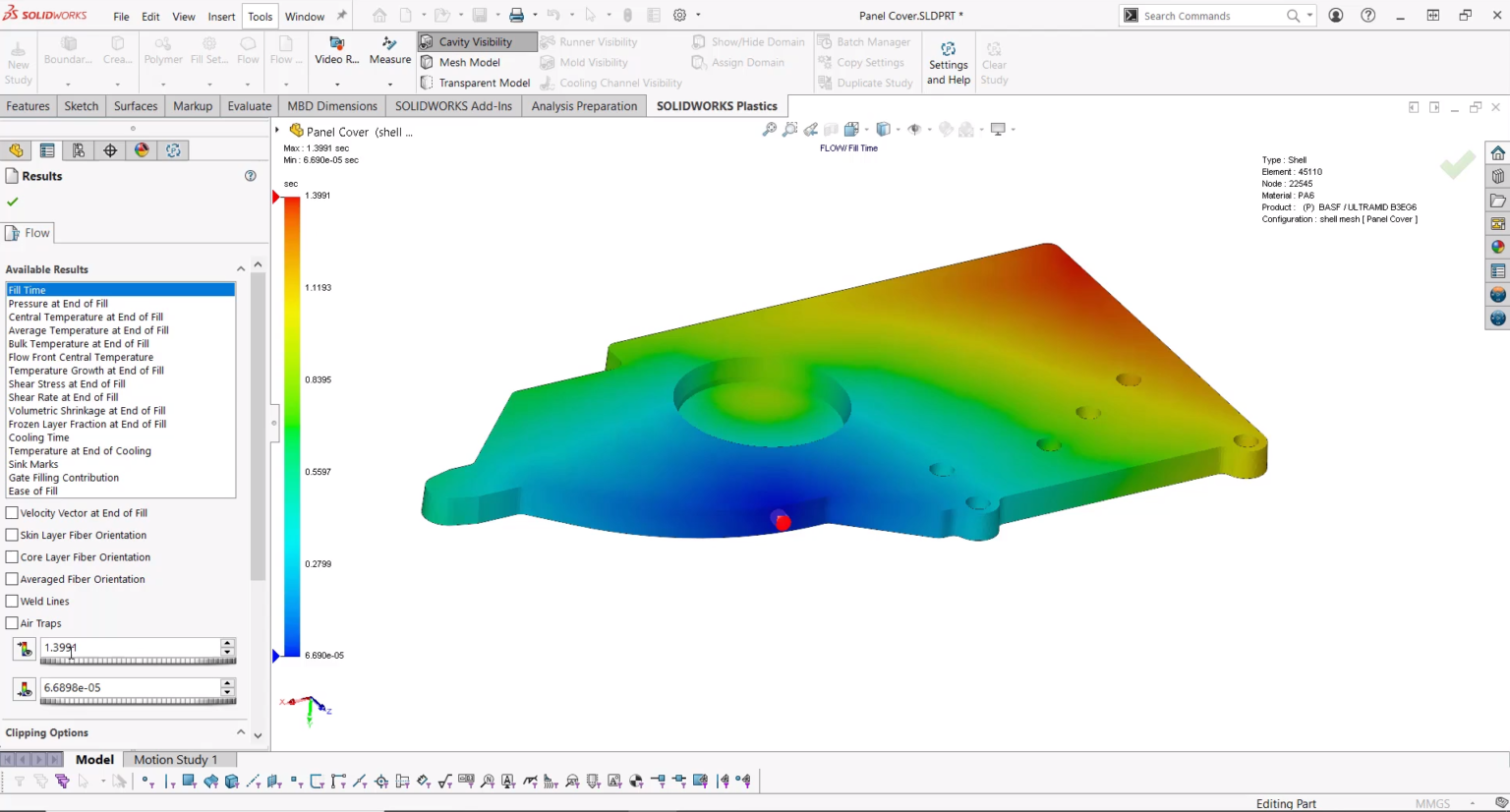Enable Velocity Vector at End of Fill
The height and width of the screenshot is (812, 1510).
(11, 512)
